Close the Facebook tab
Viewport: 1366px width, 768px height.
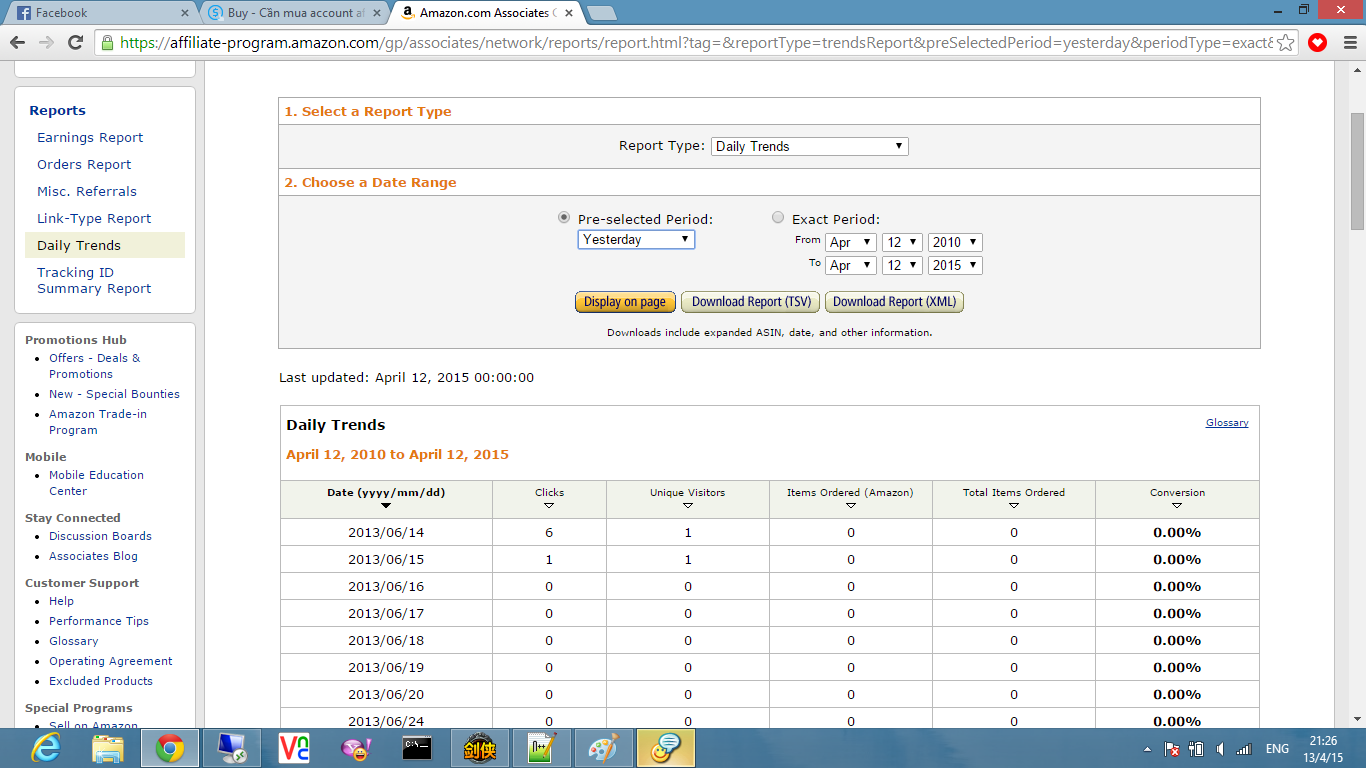pyautogui.click(x=185, y=13)
